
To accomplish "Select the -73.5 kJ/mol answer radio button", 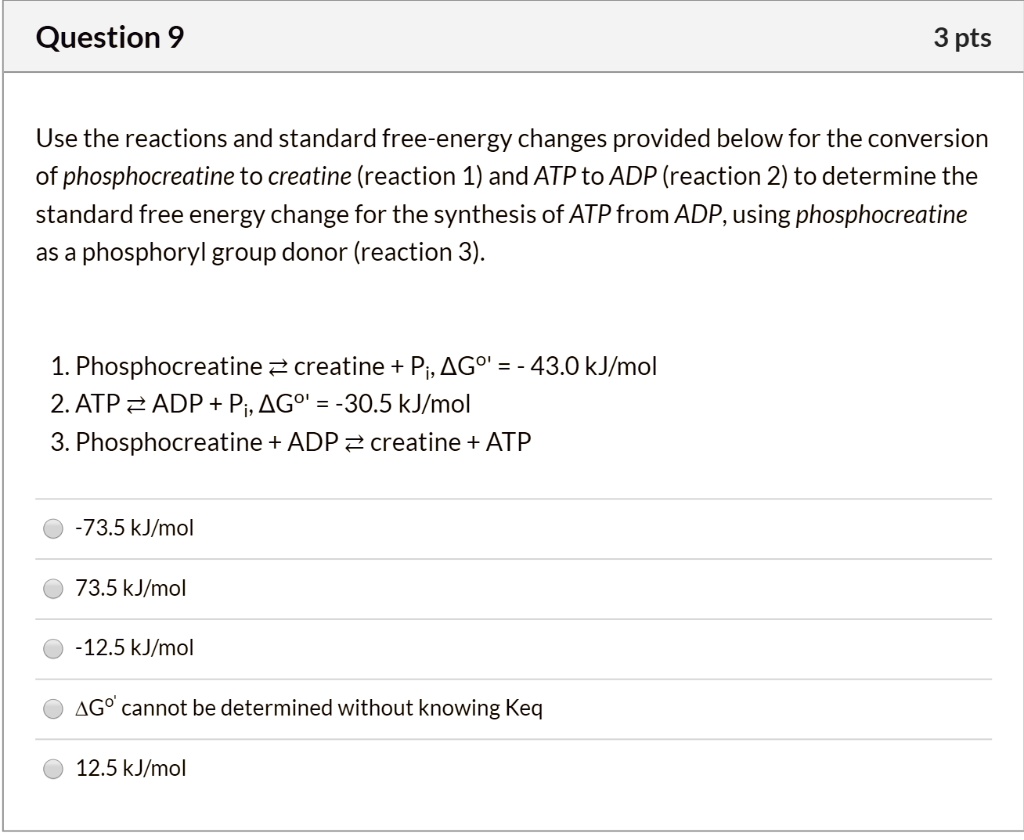I will coord(52,528).
